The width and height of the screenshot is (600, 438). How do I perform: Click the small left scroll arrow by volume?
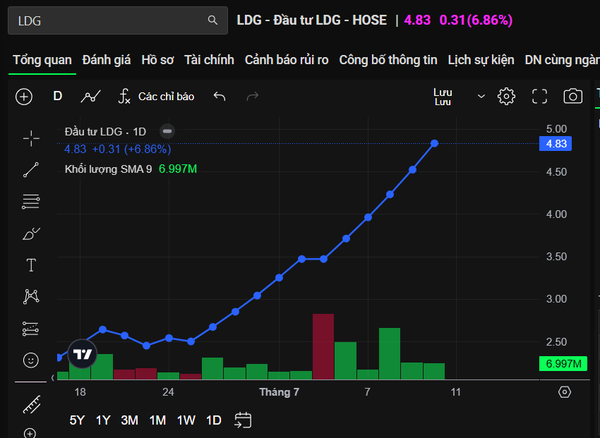coord(53,378)
